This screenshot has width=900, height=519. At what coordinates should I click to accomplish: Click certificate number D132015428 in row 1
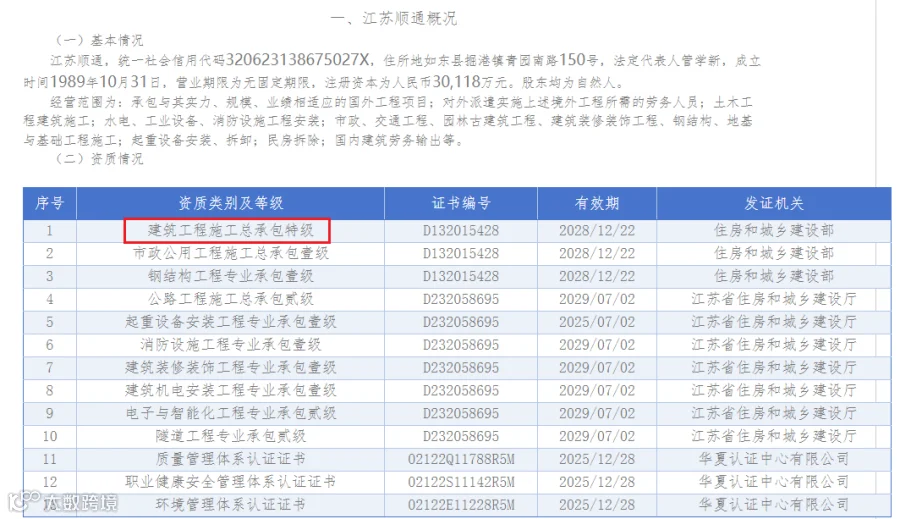[x=461, y=231]
